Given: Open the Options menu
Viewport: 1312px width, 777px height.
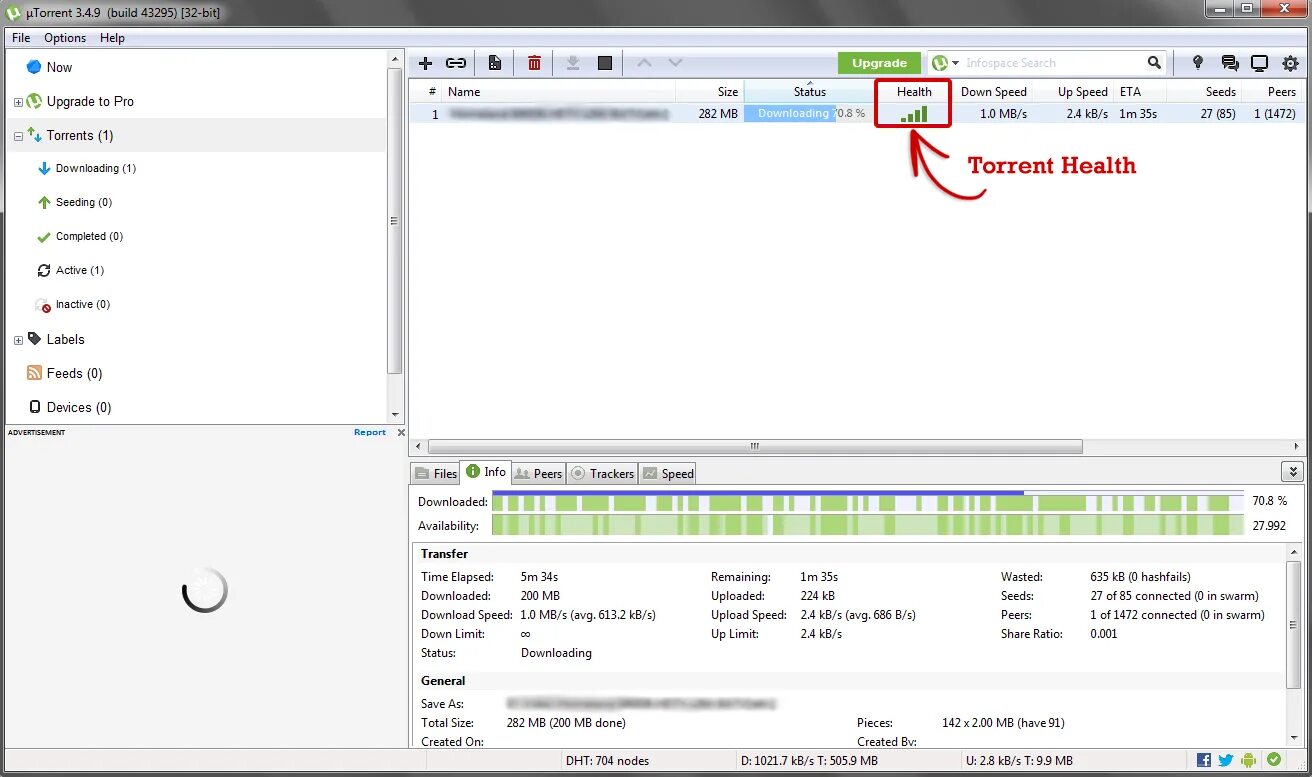Looking at the screenshot, I should [x=65, y=37].
